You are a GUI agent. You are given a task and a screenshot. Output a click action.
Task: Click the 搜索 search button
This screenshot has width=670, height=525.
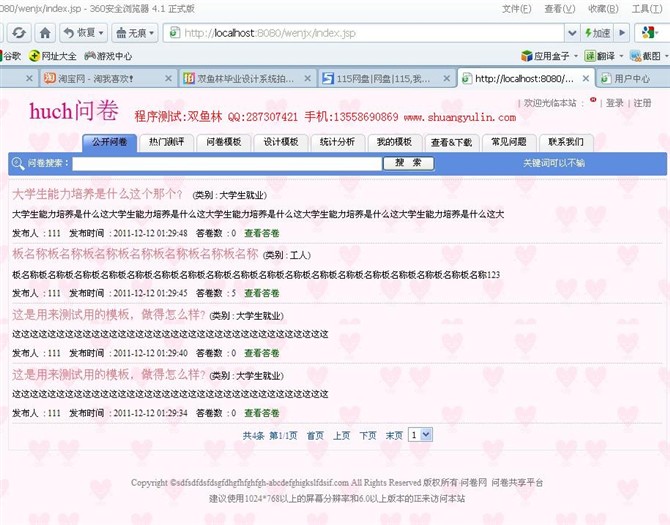point(408,163)
